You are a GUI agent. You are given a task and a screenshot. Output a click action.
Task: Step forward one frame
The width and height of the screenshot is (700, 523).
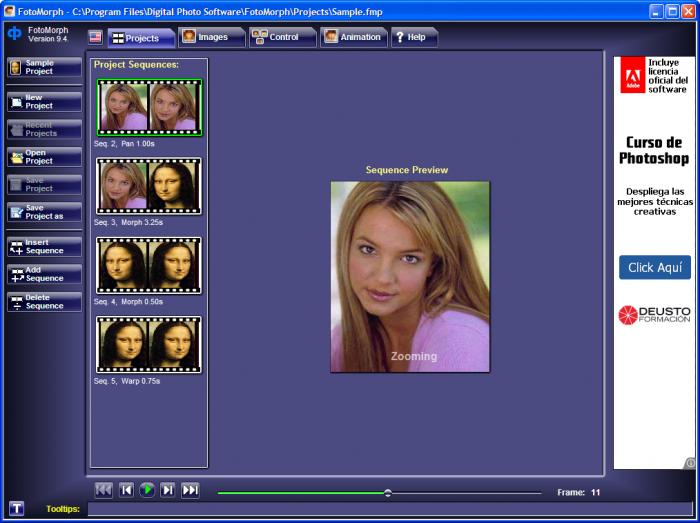(168, 490)
